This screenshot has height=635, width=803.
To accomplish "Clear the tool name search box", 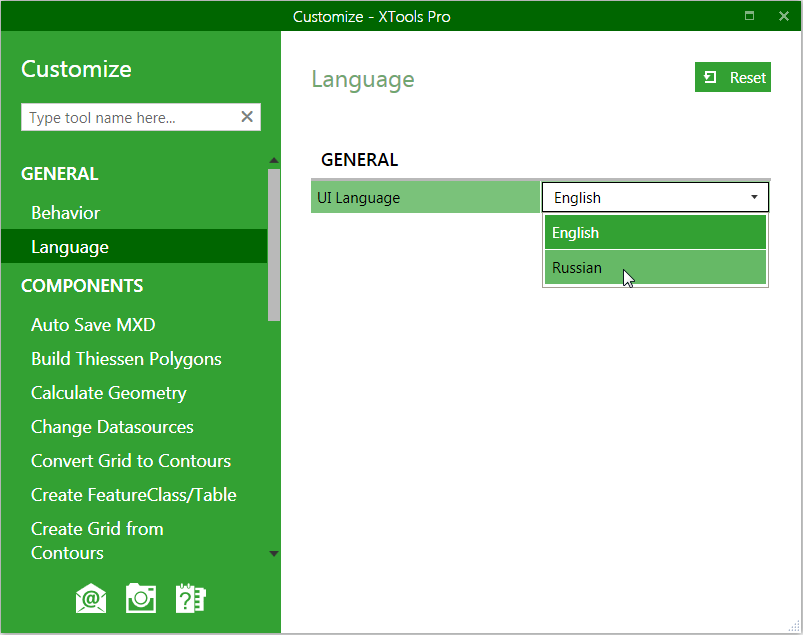I will [247, 117].
